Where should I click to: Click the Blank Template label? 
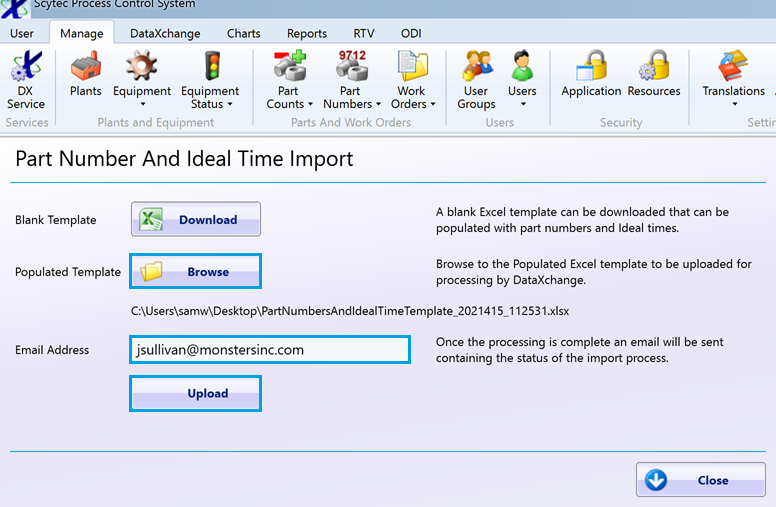pos(56,220)
